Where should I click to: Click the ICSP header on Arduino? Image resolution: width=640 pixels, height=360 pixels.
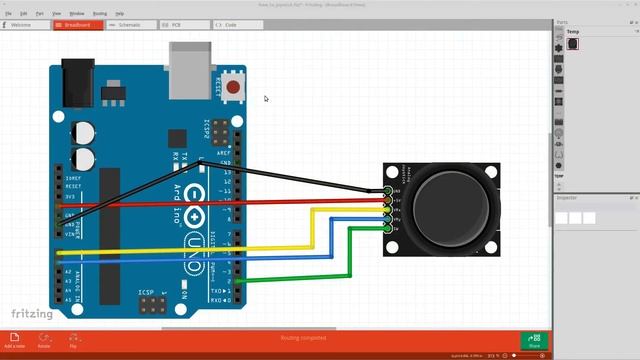pos(153,305)
